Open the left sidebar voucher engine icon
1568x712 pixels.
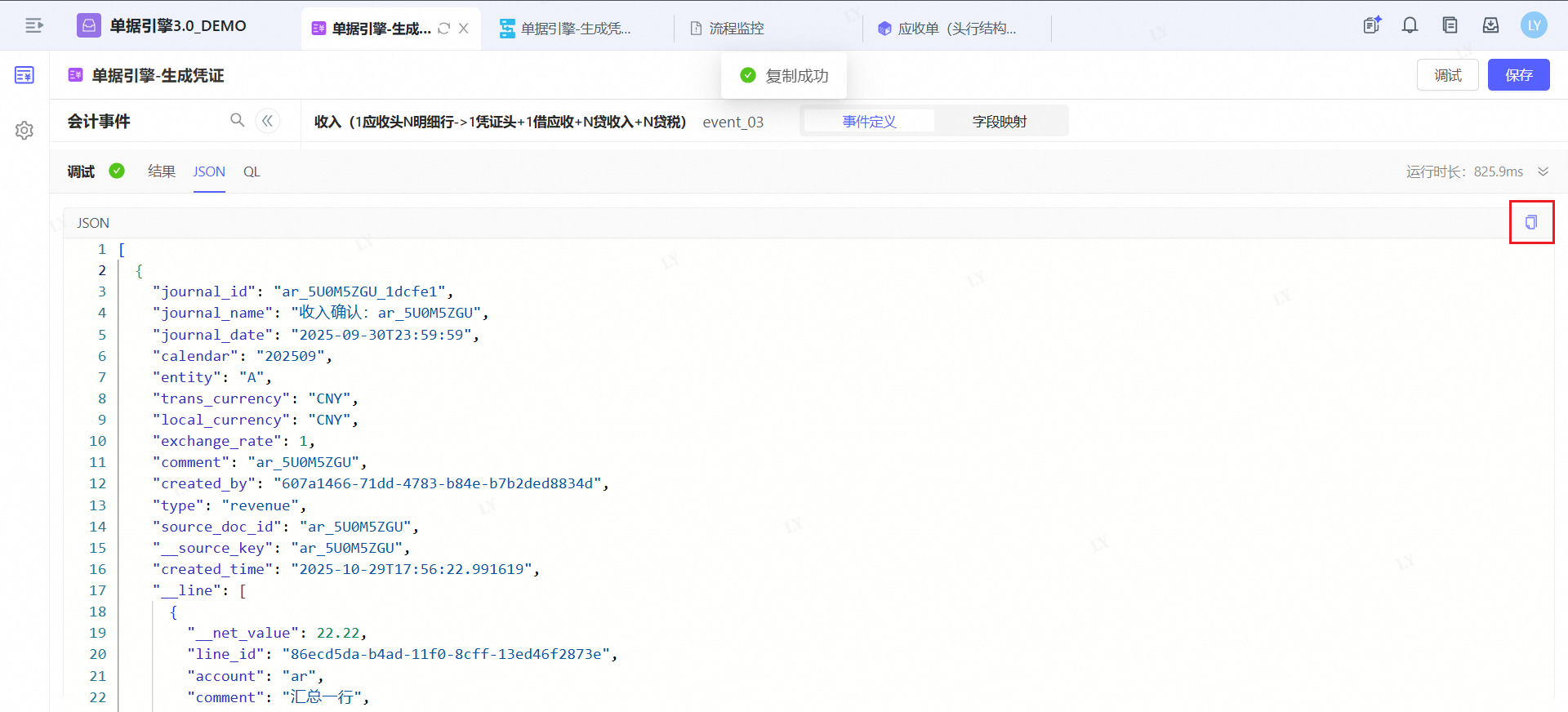[x=24, y=75]
